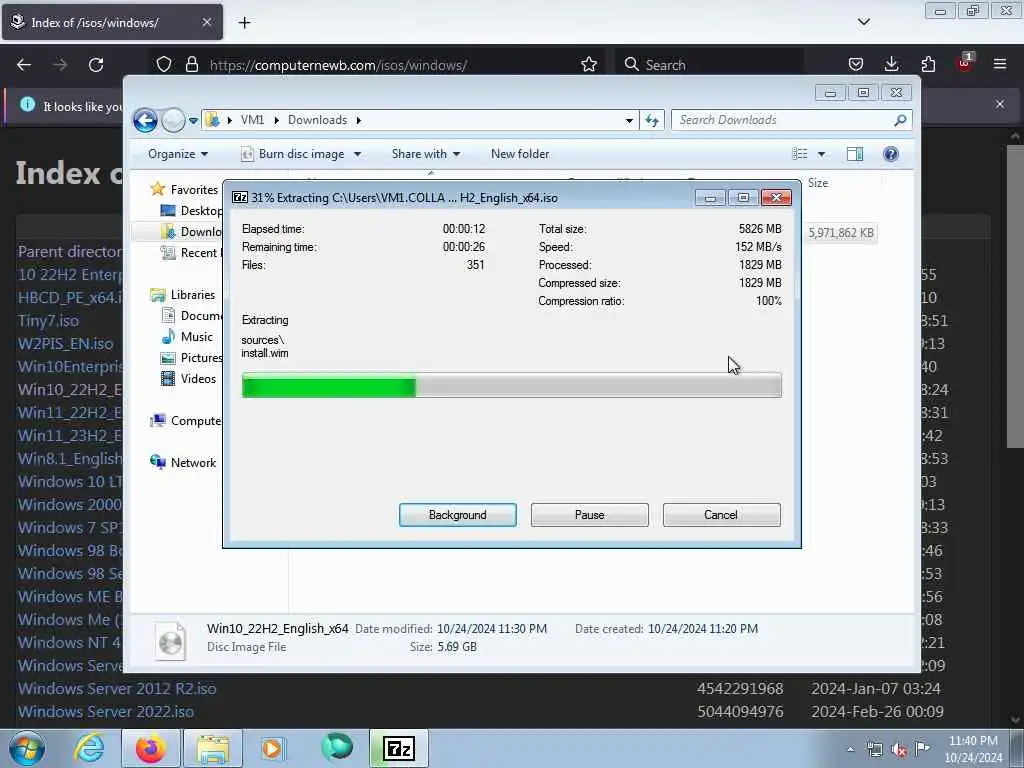Screen dimensions: 1024x768
Task: Expand the Downloads breadcrumb arrow
Action: (359, 120)
